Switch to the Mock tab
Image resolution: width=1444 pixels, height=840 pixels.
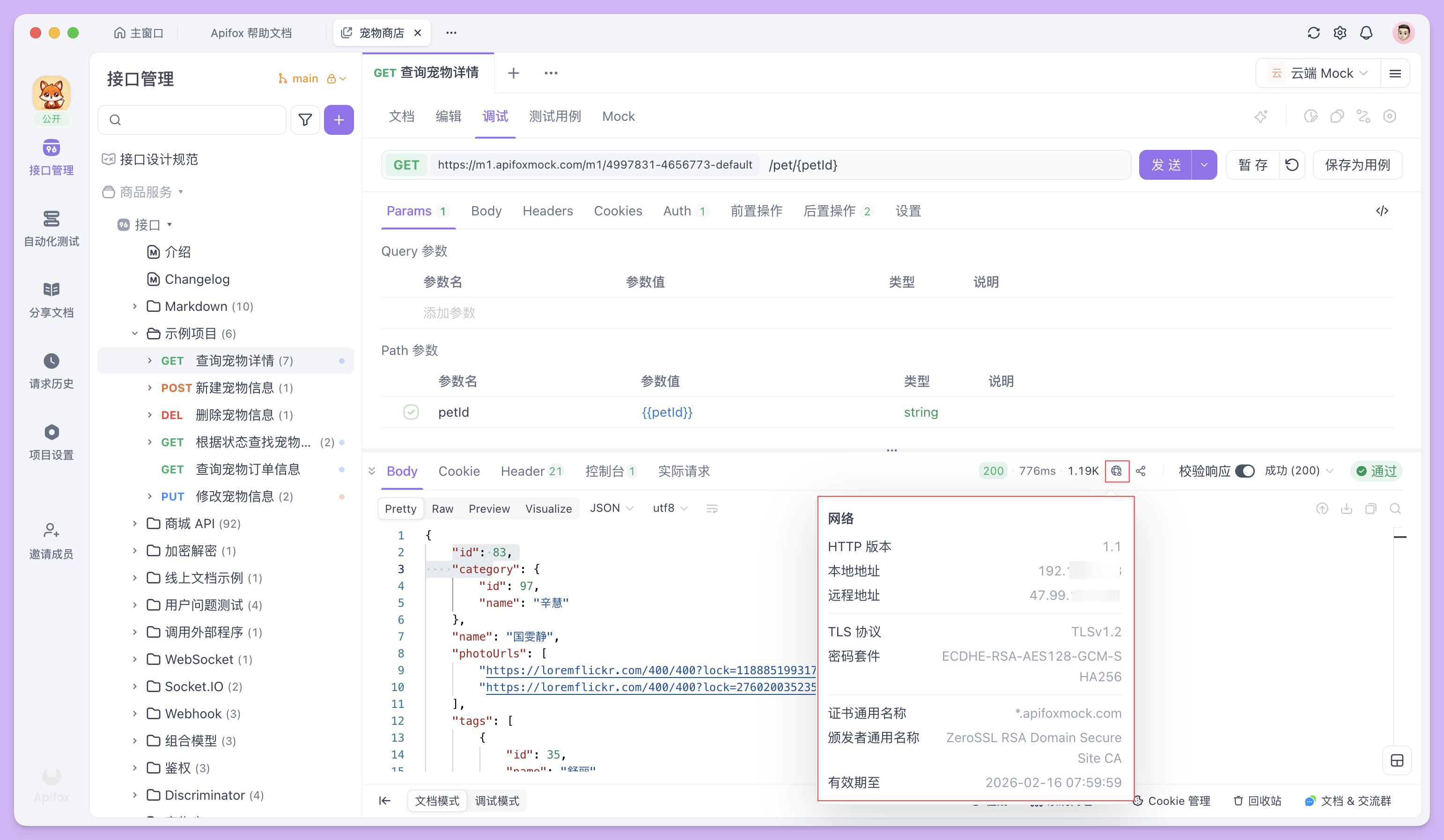click(618, 116)
